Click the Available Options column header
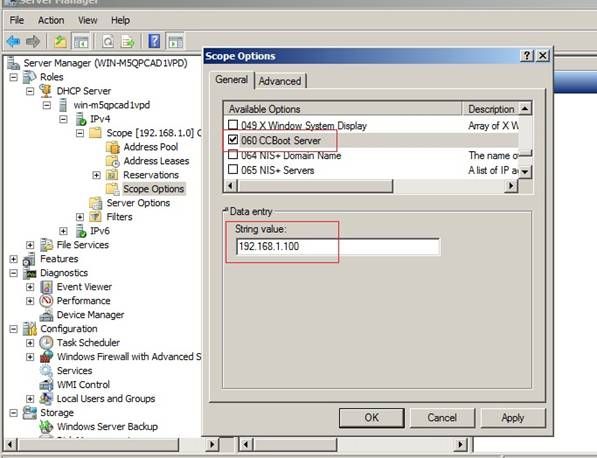Viewport: 597px width, 458px height. pyautogui.click(x=343, y=109)
